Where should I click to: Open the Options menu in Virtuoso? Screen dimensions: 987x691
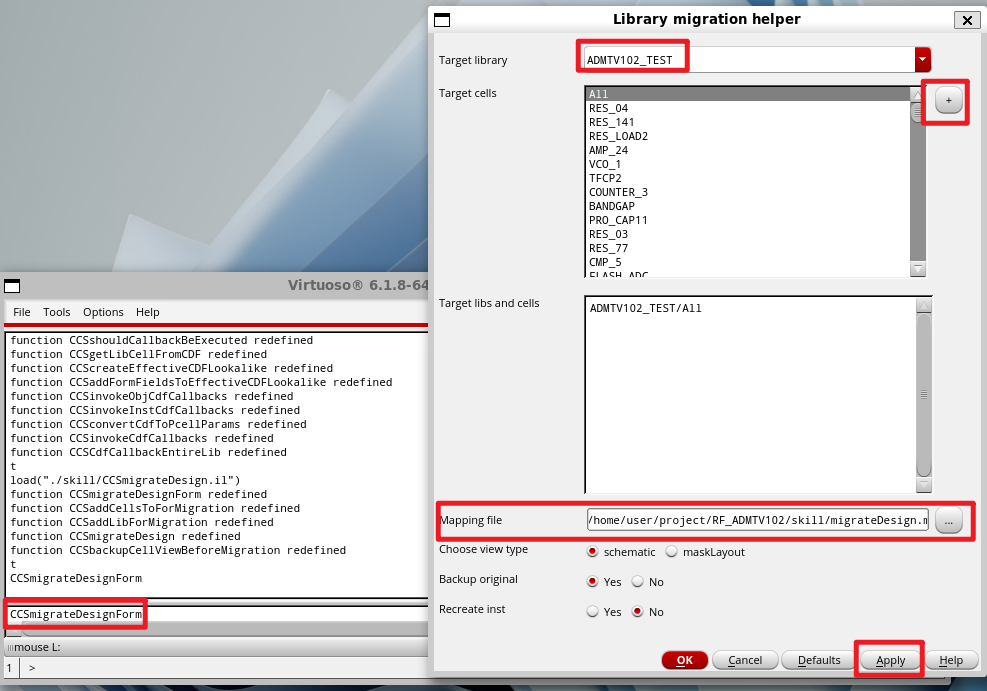(102, 312)
